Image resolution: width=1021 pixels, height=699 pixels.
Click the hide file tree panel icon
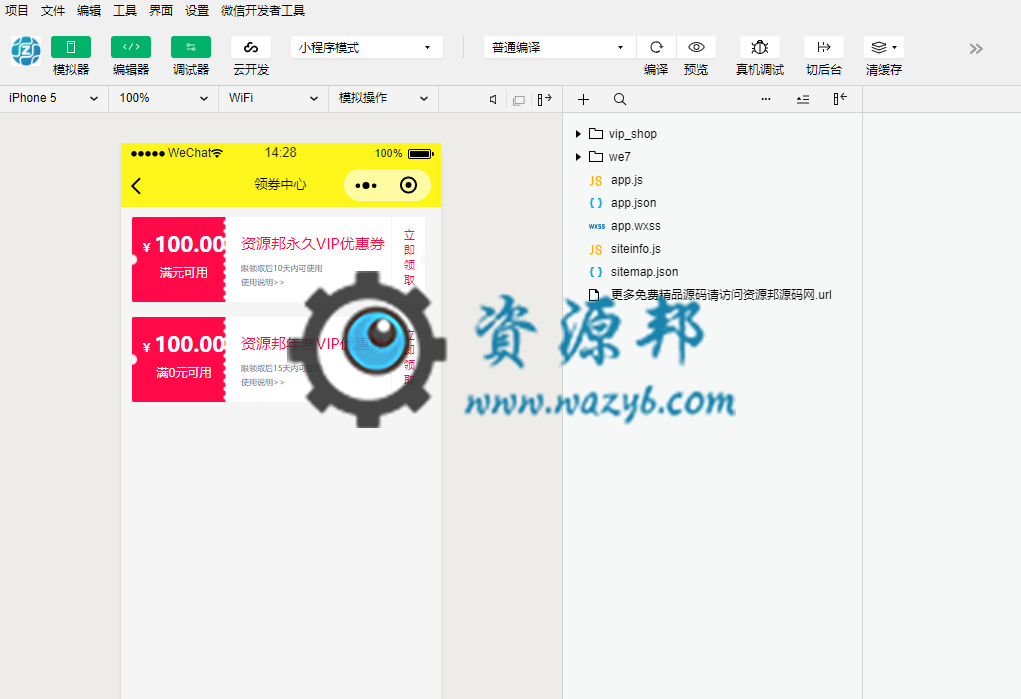pos(840,98)
